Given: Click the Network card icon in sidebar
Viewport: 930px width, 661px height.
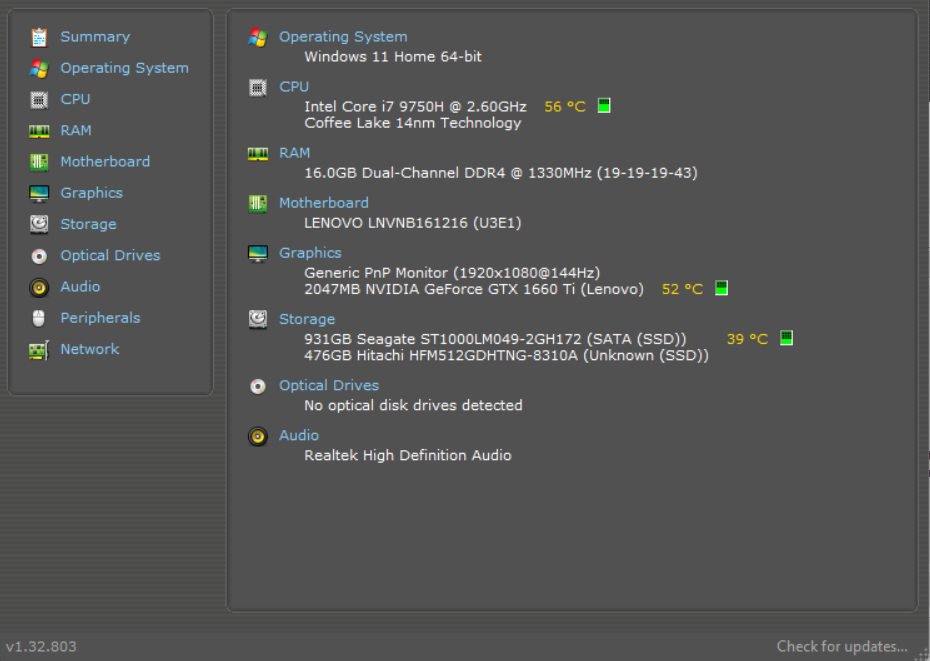Looking at the screenshot, I should (x=39, y=350).
